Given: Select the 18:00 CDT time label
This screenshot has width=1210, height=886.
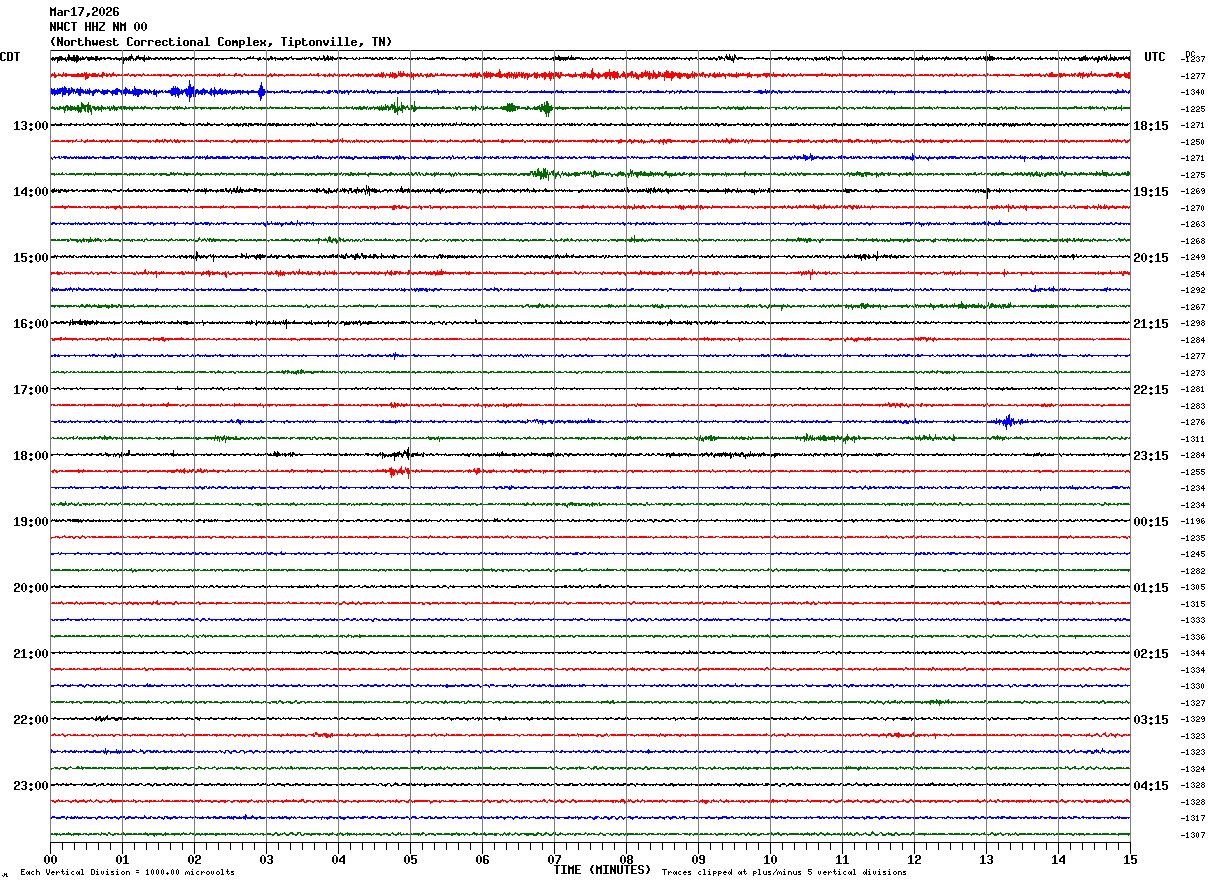Looking at the screenshot, I should click(x=31, y=456).
